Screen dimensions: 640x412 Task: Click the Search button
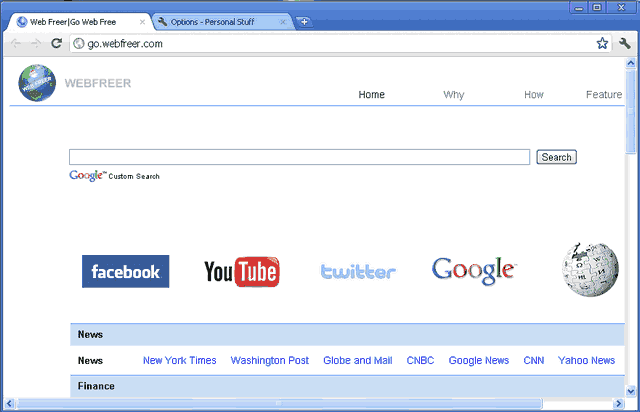pyautogui.click(x=556, y=157)
